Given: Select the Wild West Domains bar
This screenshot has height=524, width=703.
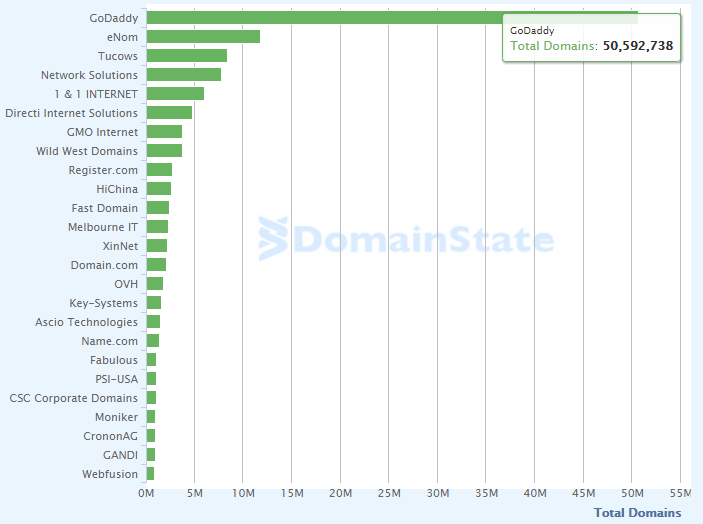Looking at the screenshot, I should [164, 151].
